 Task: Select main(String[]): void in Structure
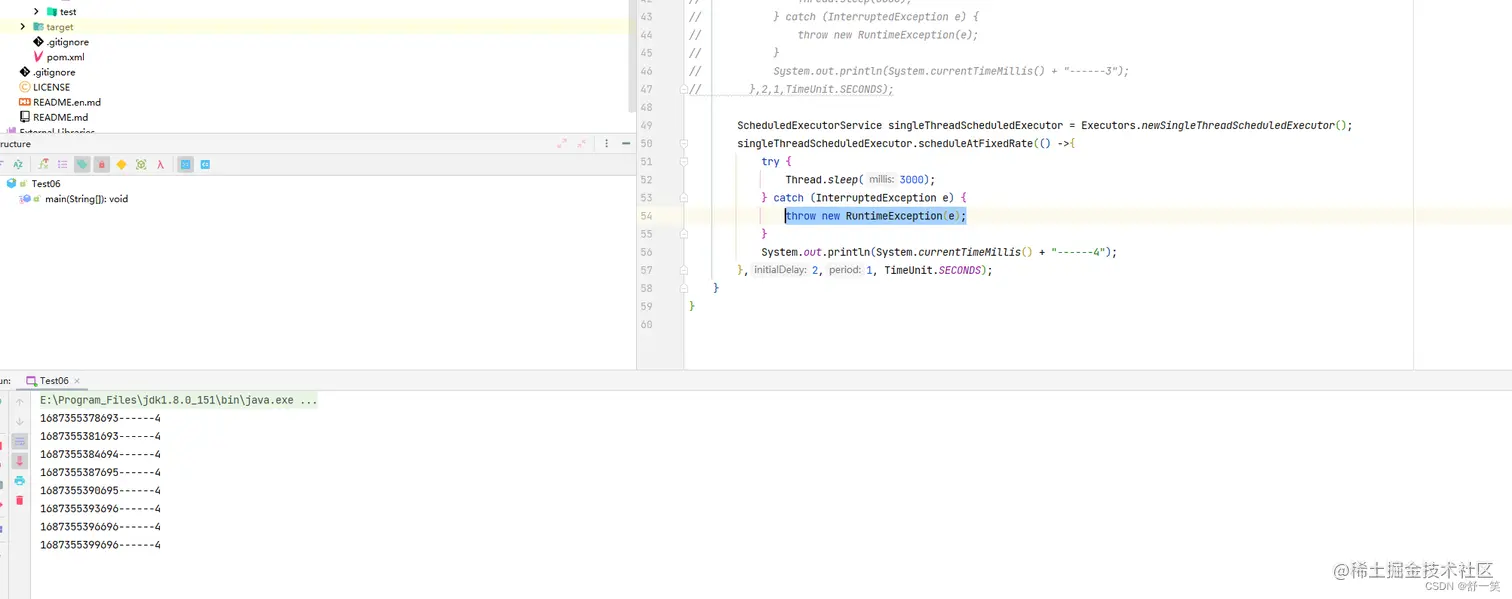(x=86, y=199)
